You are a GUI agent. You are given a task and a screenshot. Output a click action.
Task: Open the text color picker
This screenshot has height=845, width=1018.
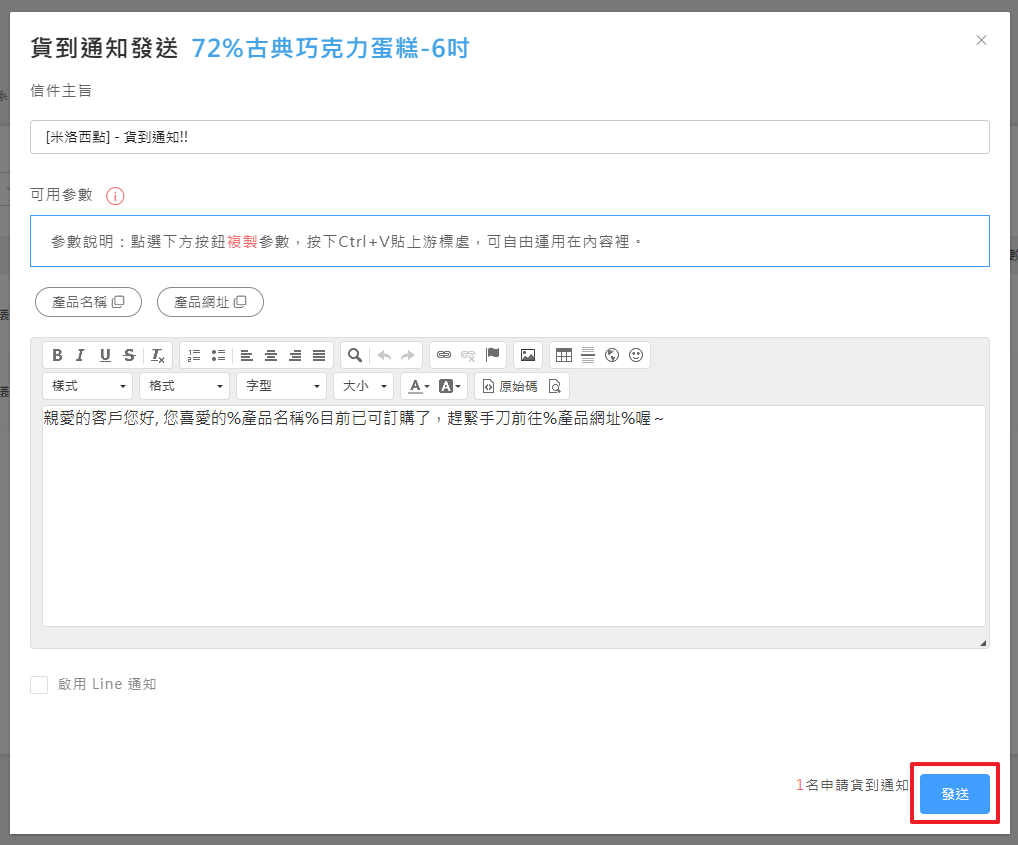coord(416,386)
